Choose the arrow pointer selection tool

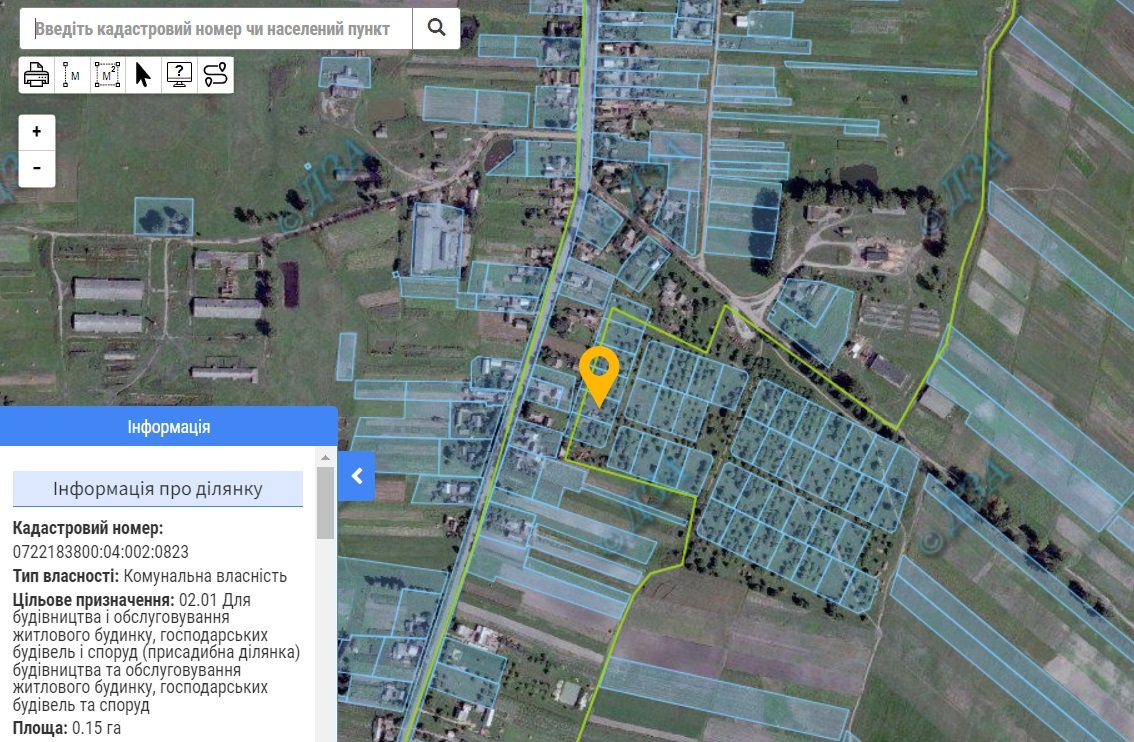click(143, 75)
